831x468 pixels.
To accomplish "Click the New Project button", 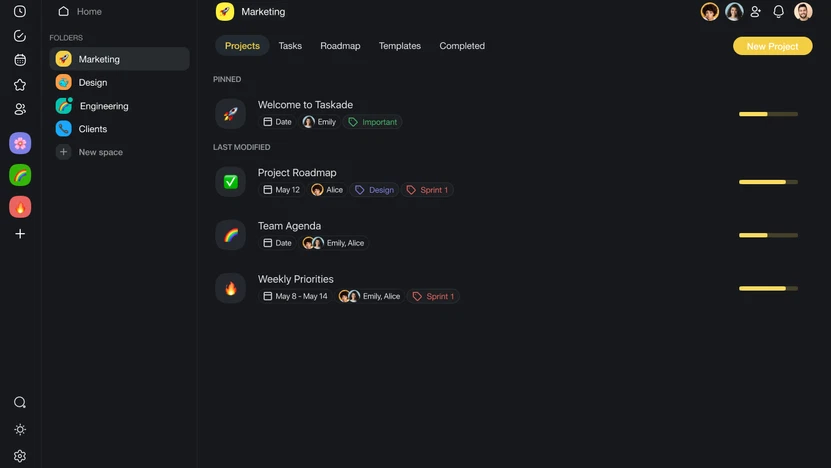I will click(x=772, y=46).
